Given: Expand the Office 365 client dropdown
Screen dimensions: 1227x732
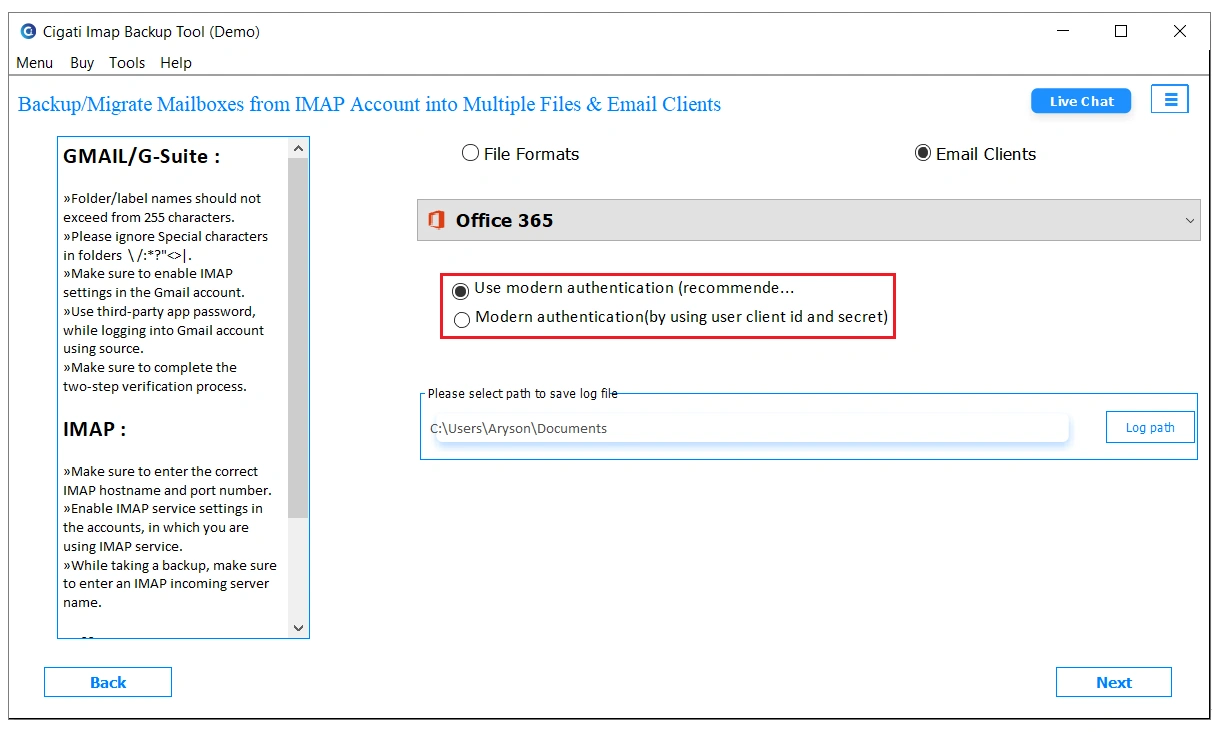Looking at the screenshot, I should pos(808,220).
